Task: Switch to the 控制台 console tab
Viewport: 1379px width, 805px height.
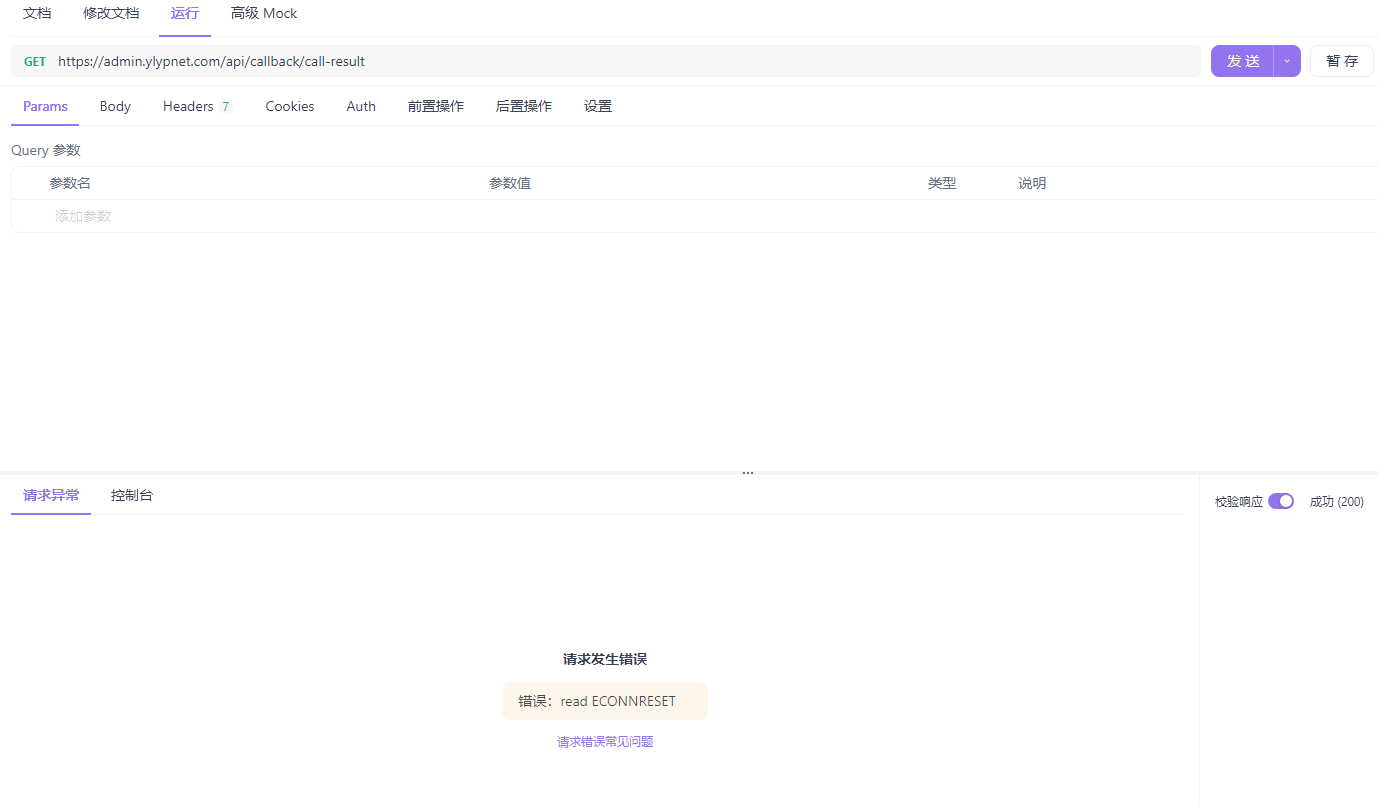Action: pos(132,495)
